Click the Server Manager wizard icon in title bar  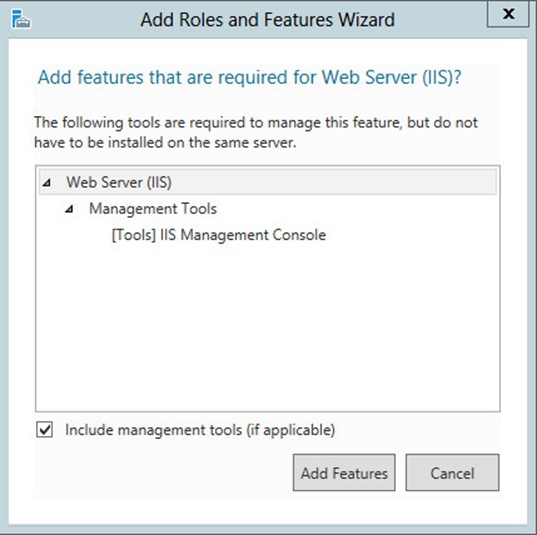[x=21, y=19]
